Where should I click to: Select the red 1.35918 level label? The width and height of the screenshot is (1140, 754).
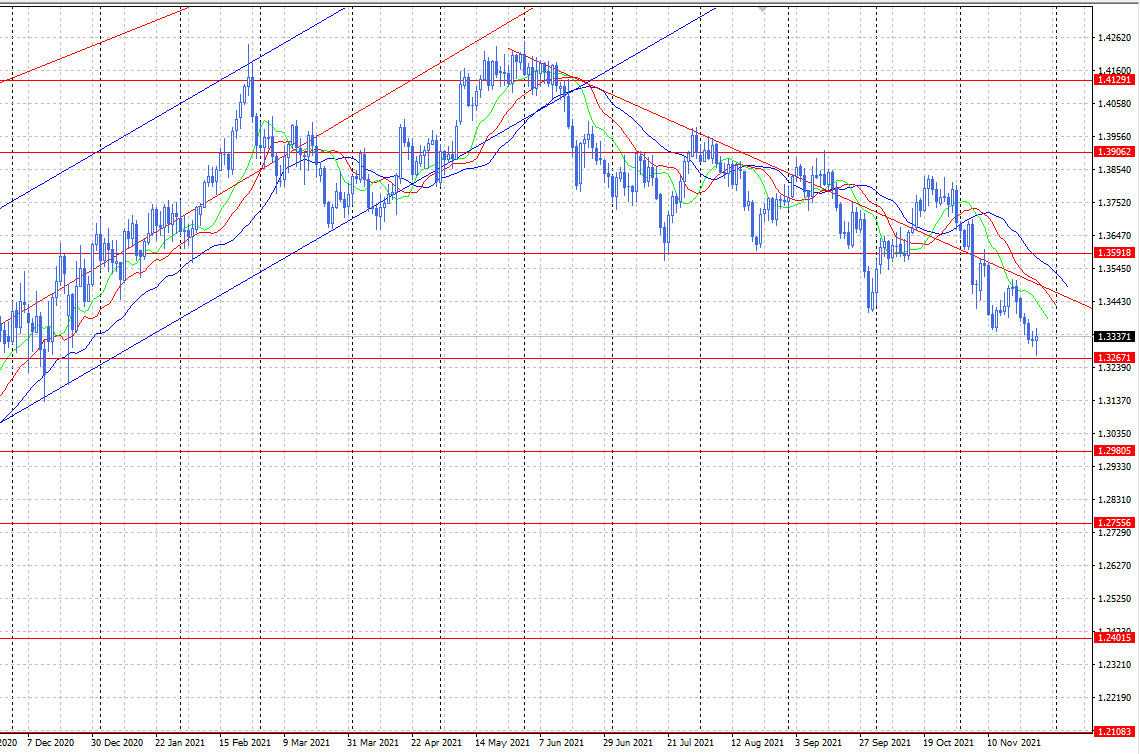[1114, 253]
